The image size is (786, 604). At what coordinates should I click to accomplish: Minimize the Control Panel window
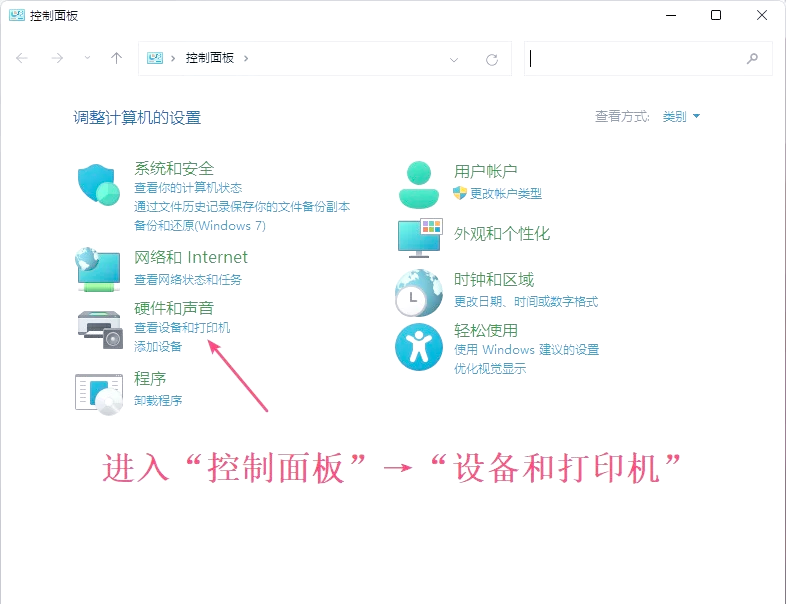click(671, 15)
